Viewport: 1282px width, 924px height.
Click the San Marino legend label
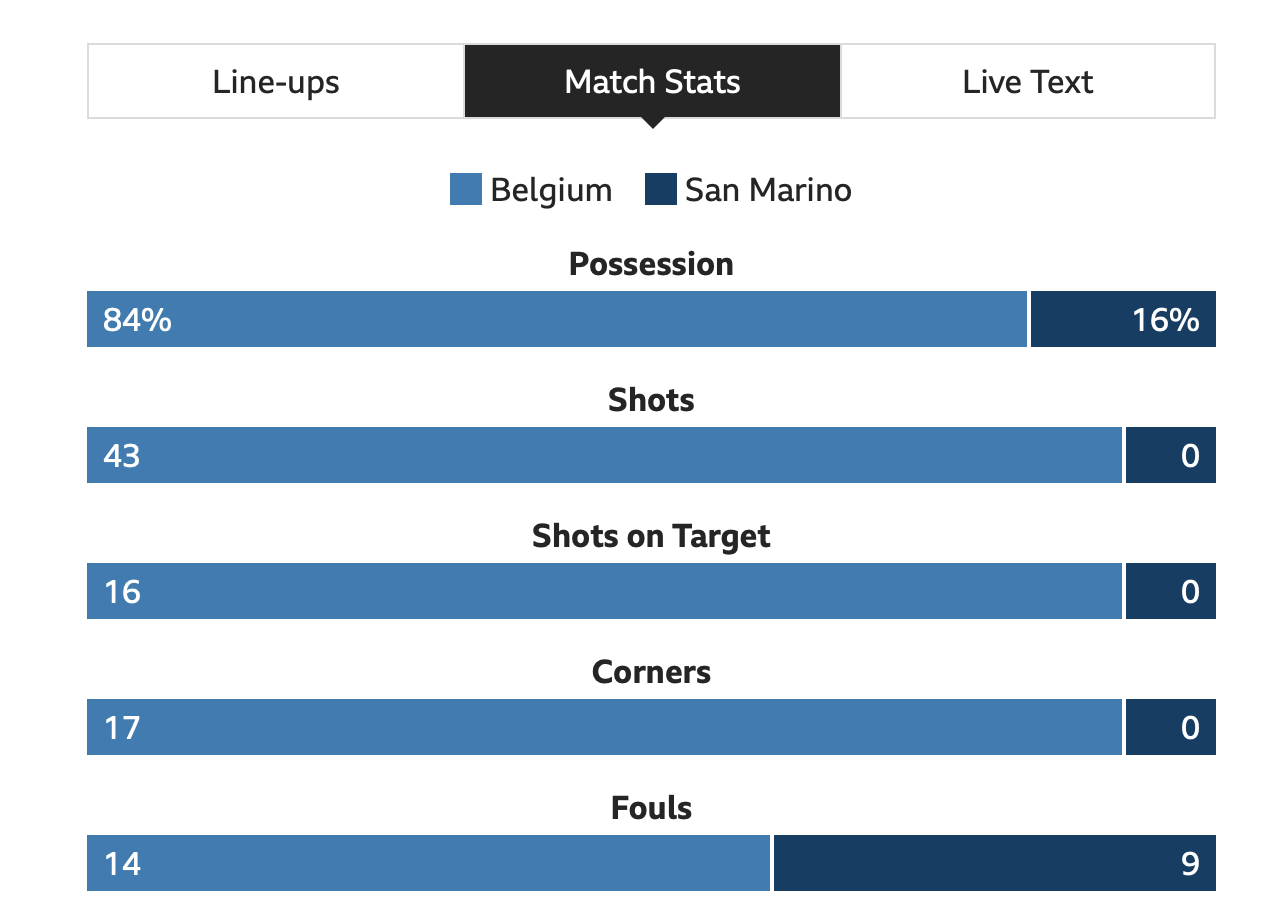coord(768,189)
